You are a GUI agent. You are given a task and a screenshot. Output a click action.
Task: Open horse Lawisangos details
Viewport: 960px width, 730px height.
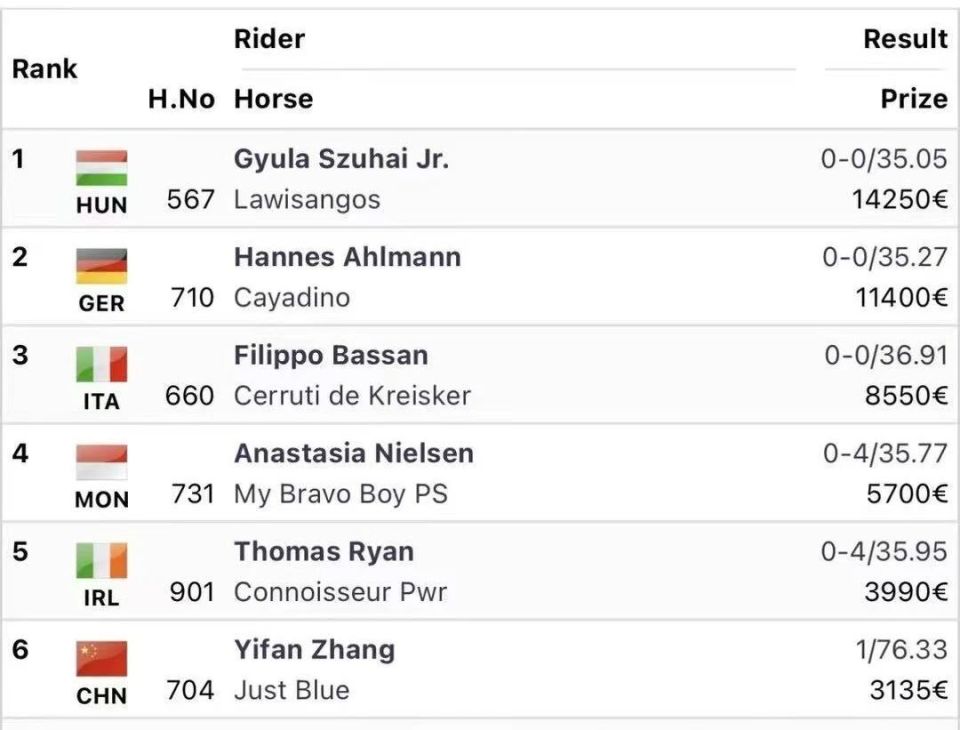pyautogui.click(x=307, y=200)
